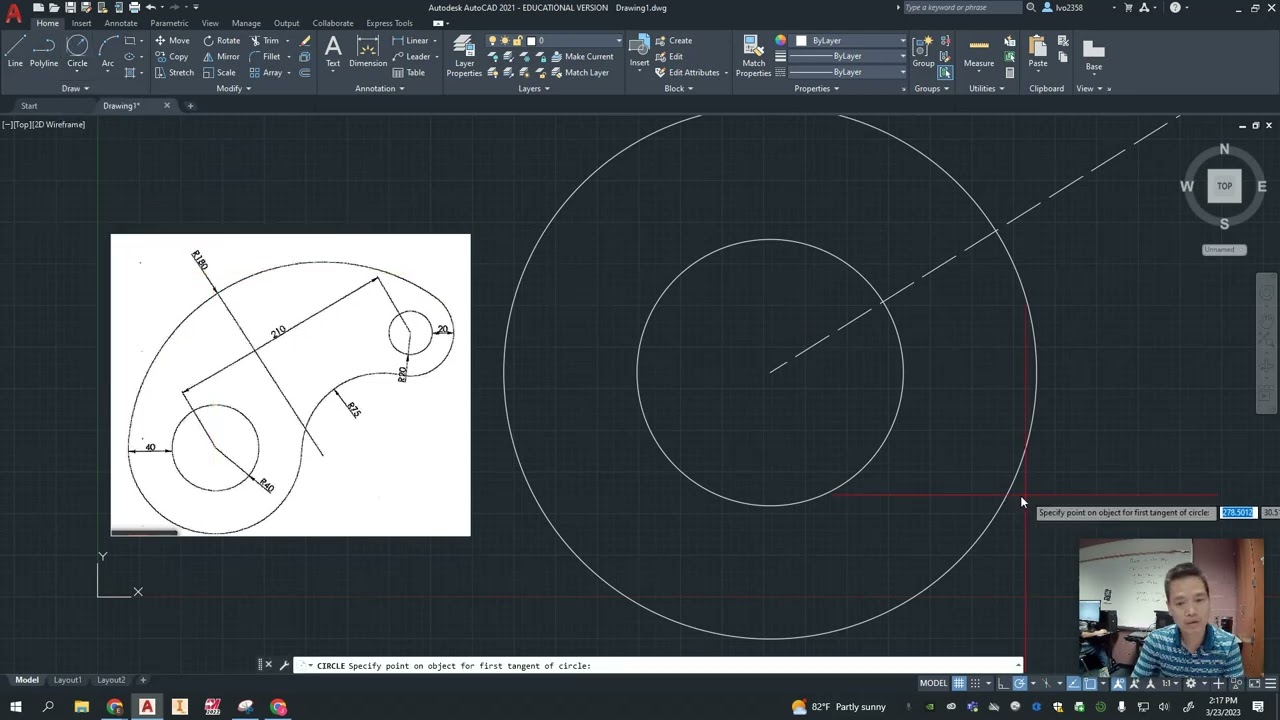Open the annotation scale 1:1 dropdown
The image size is (1280, 720).
click(1170, 683)
